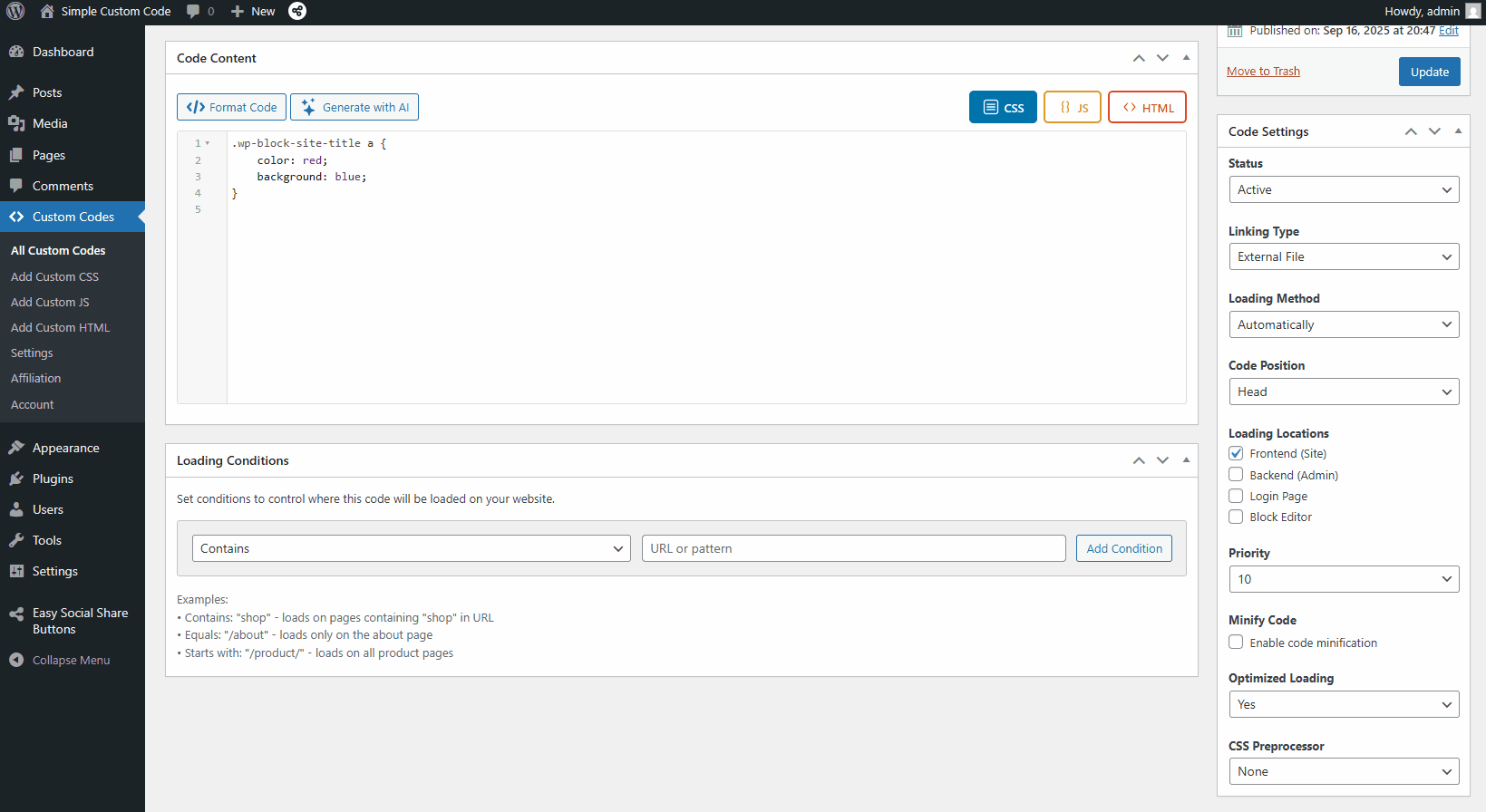
Task: Click the Users person icon
Action: (x=16, y=509)
